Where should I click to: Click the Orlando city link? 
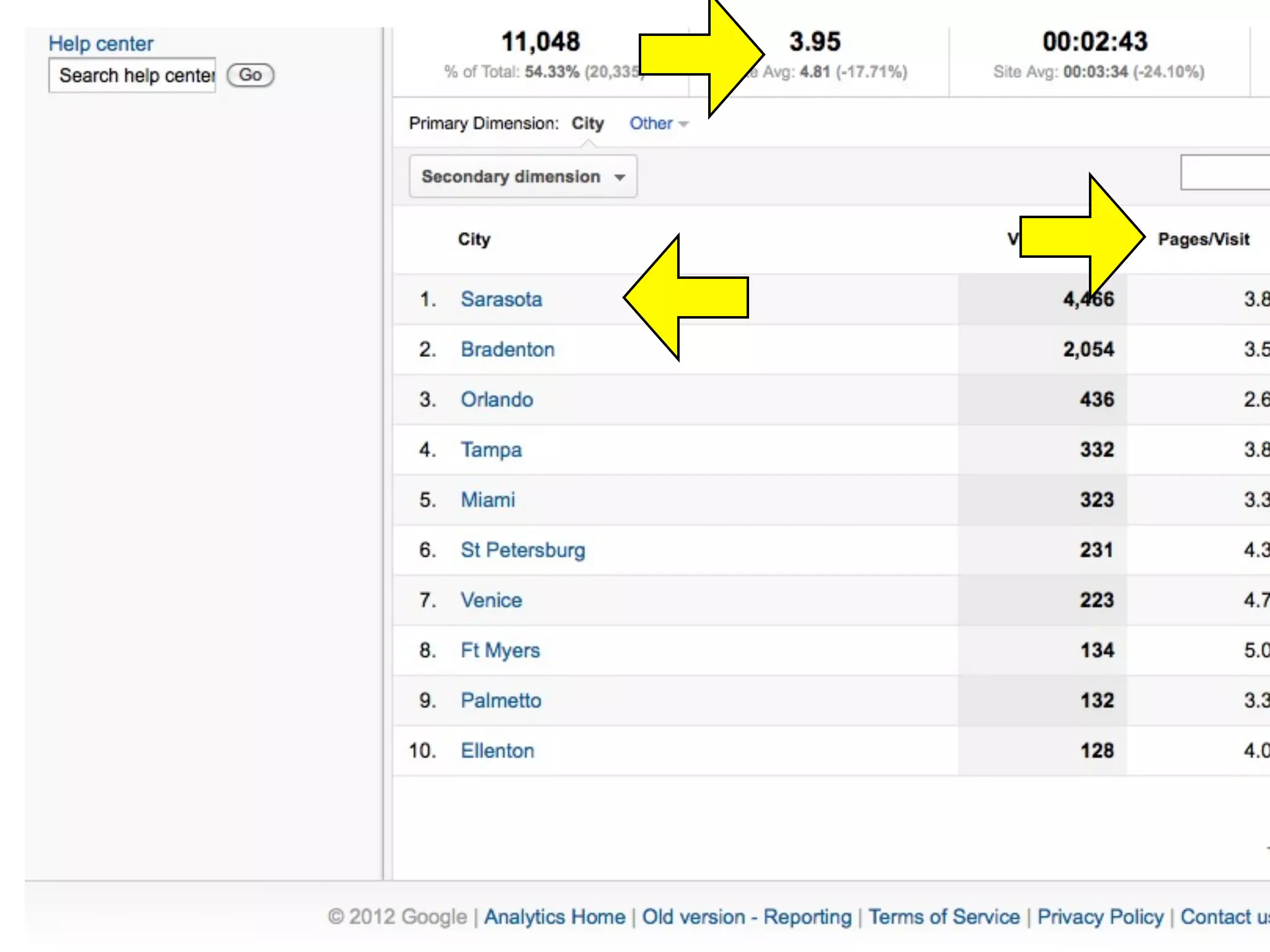pyautogui.click(x=497, y=400)
